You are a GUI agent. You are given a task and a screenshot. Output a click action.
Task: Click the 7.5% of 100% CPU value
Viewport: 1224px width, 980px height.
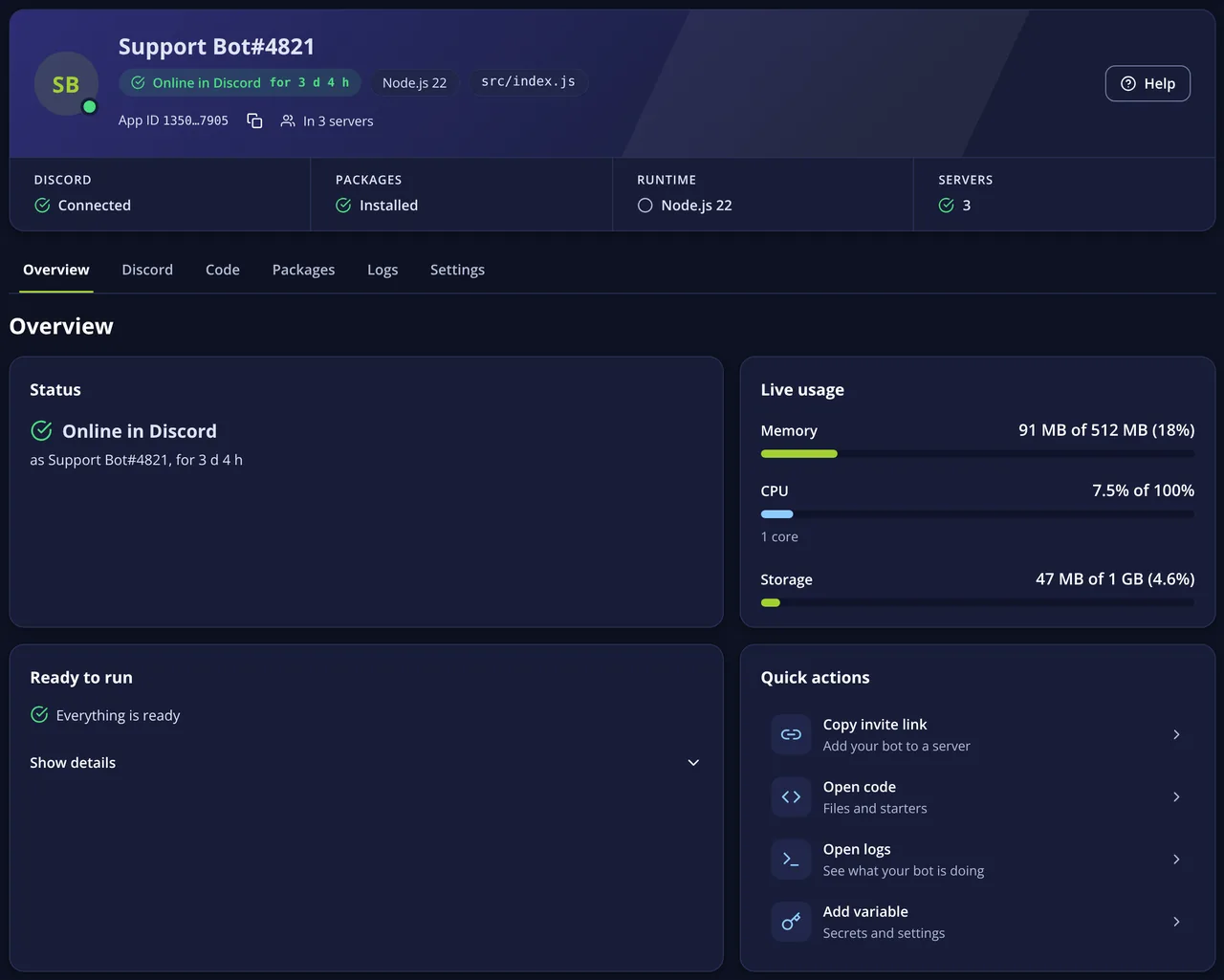tap(1143, 490)
